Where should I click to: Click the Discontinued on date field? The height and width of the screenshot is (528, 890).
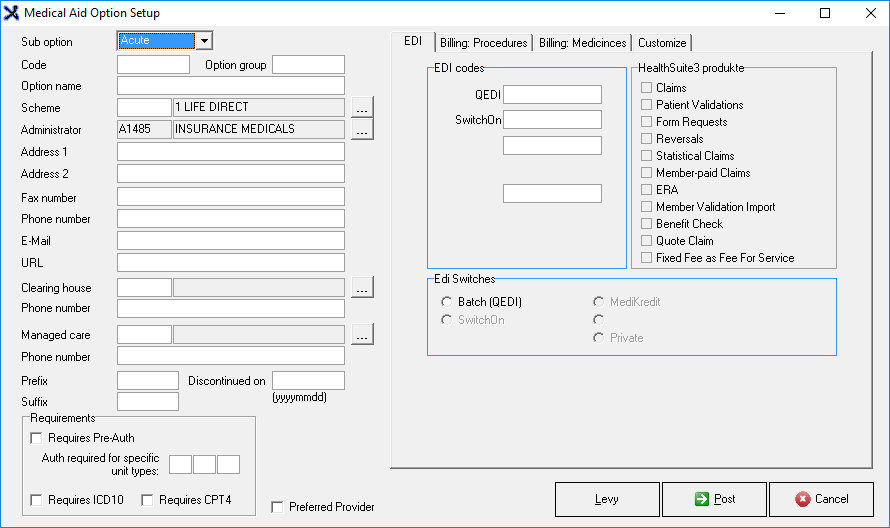click(x=308, y=381)
